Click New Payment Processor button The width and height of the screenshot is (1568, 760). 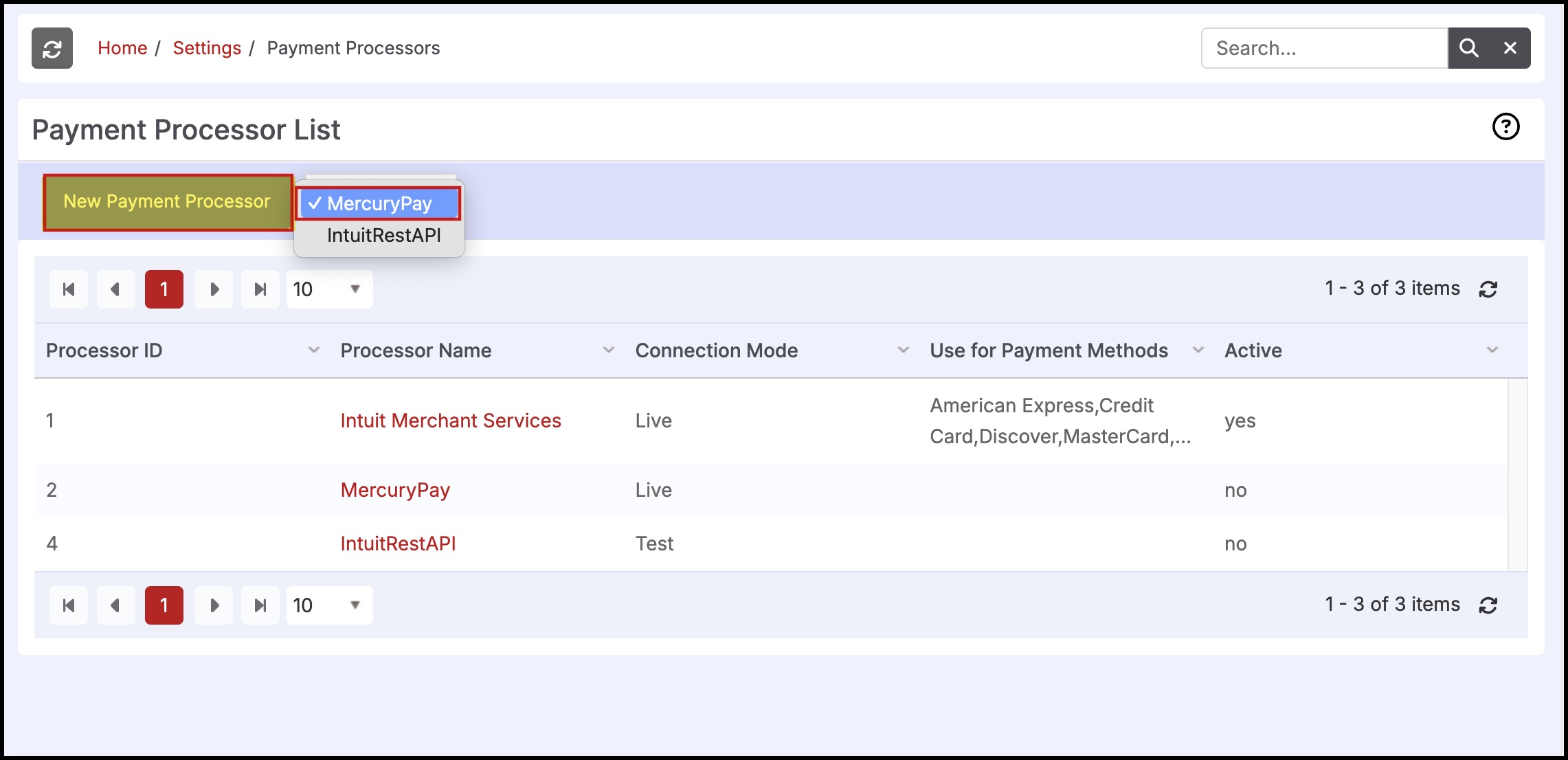[168, 202]
